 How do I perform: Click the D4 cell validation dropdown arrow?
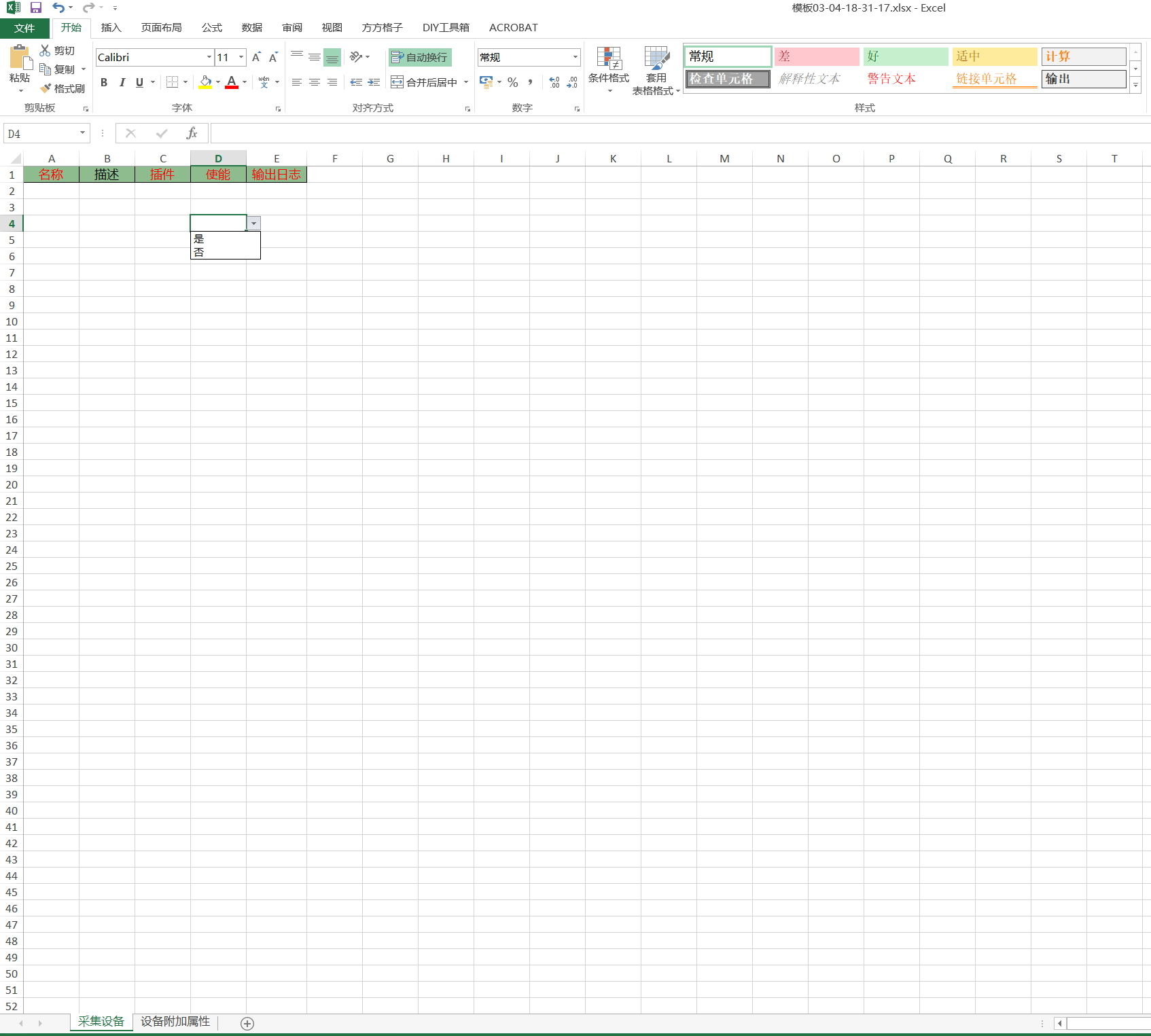253,224
